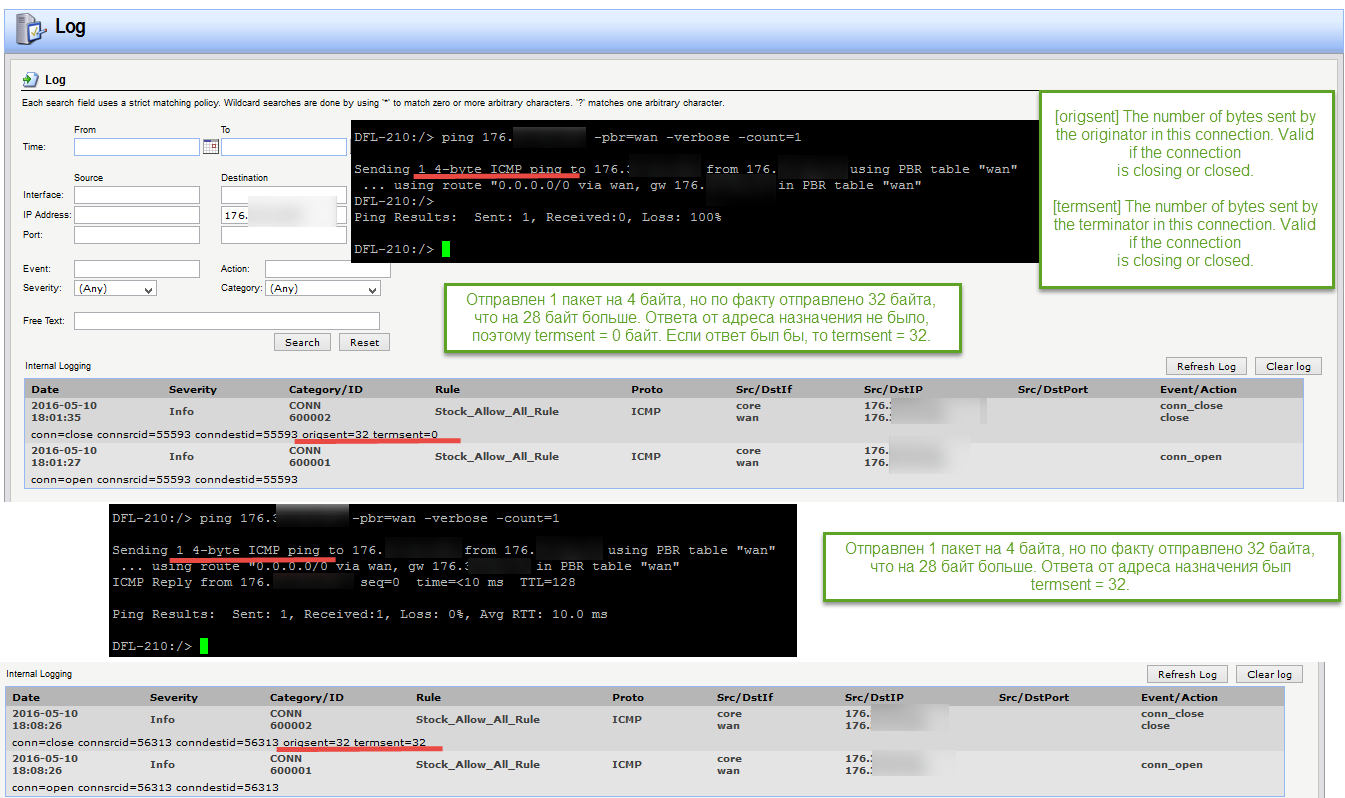Image resolution: width=1345 pixels, height=798 pixels.
Task: Click the Source IP Address field
Action: 137,215
